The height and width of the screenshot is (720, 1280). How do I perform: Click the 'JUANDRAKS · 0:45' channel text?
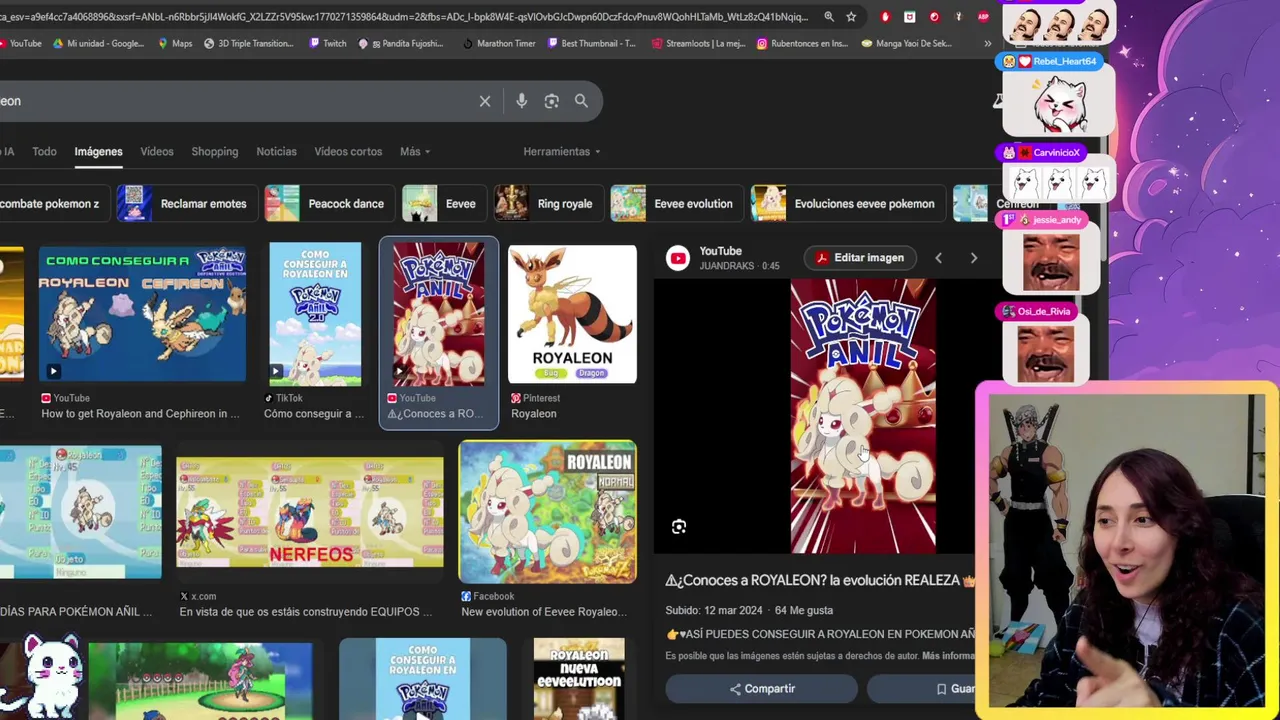pyautogui.click(x=739, y=266)
